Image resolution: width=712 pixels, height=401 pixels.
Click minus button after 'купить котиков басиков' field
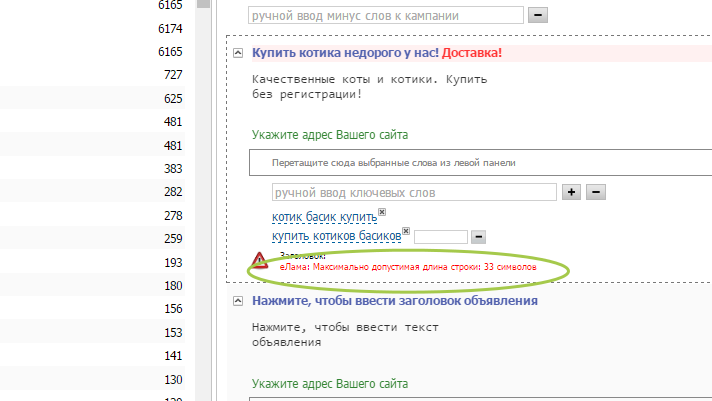point(478,237)
